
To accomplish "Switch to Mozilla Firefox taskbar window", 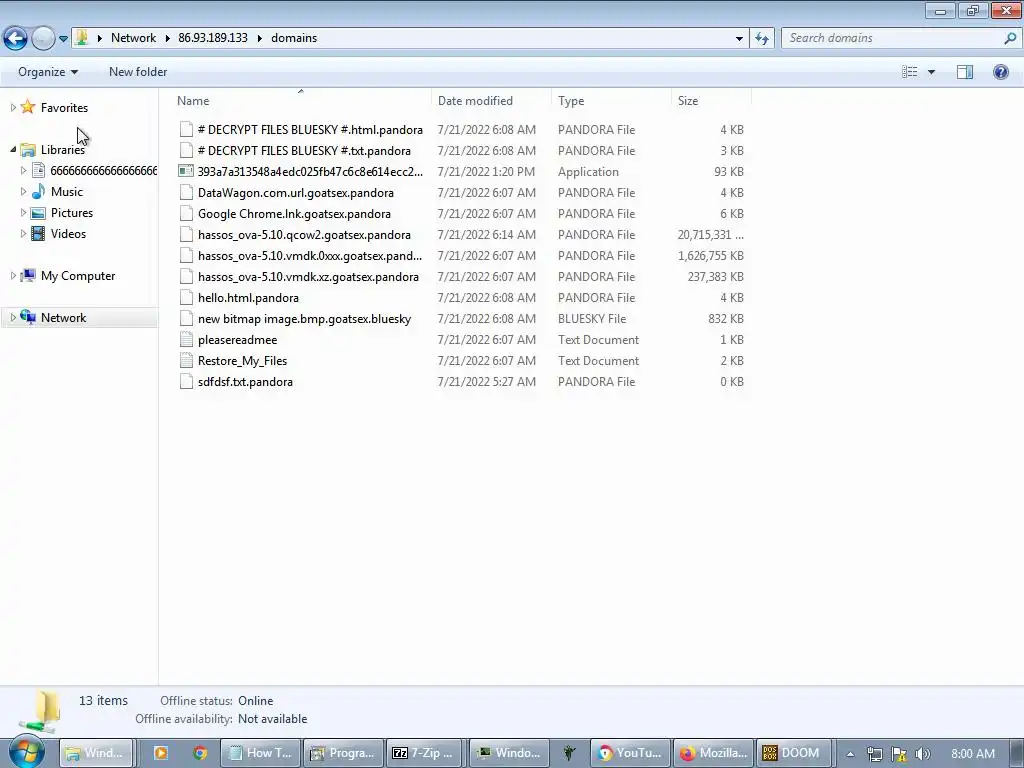I will tap(714, 753).
